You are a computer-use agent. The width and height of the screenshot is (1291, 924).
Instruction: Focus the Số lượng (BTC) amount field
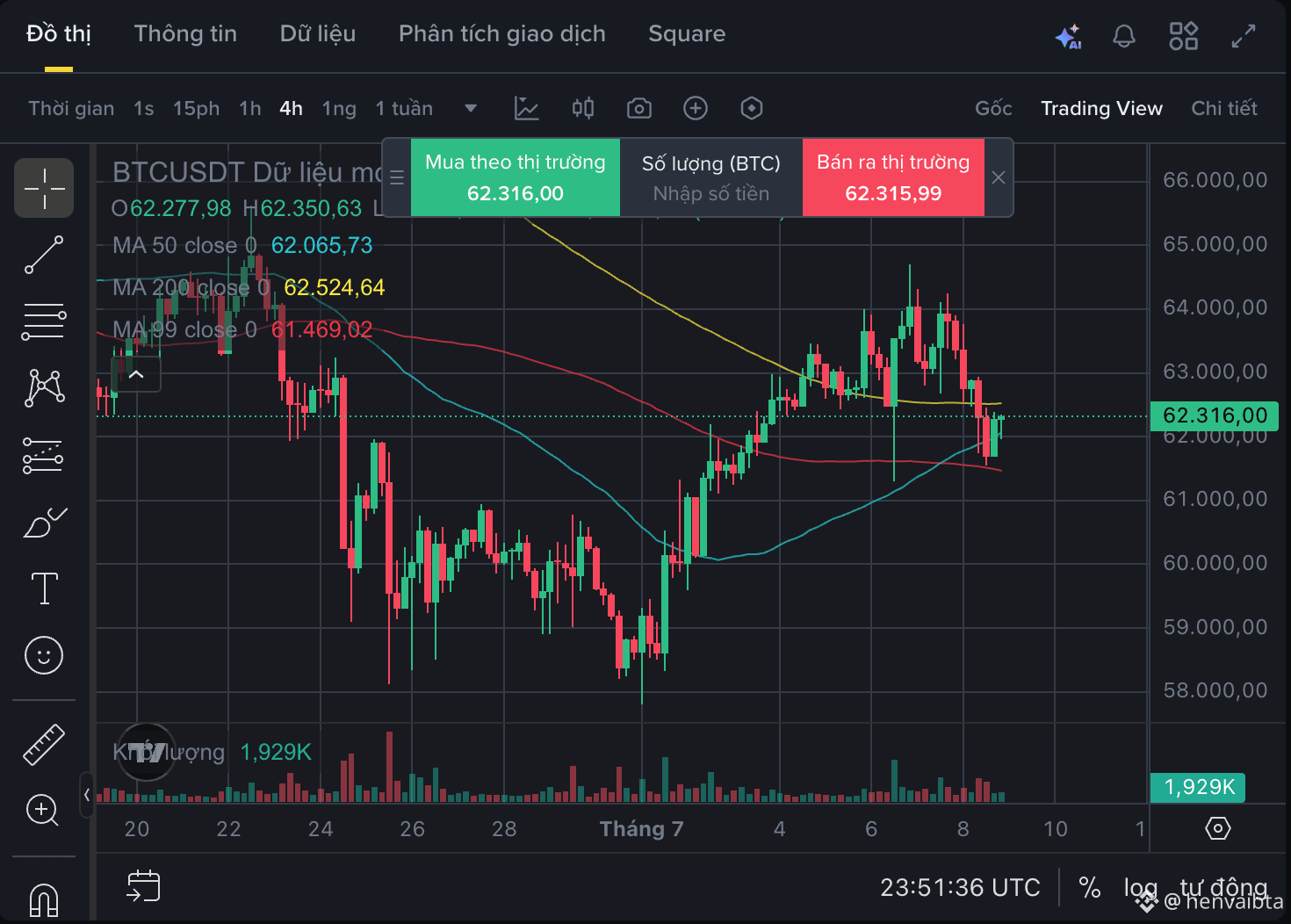711,177
